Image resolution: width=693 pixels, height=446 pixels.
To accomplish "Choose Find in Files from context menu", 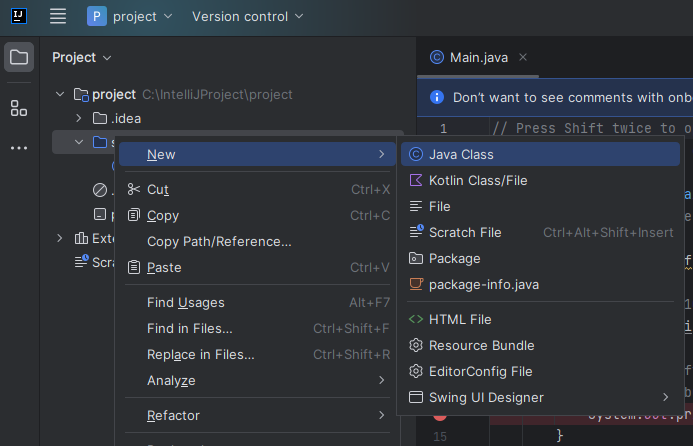I will 189,328.
